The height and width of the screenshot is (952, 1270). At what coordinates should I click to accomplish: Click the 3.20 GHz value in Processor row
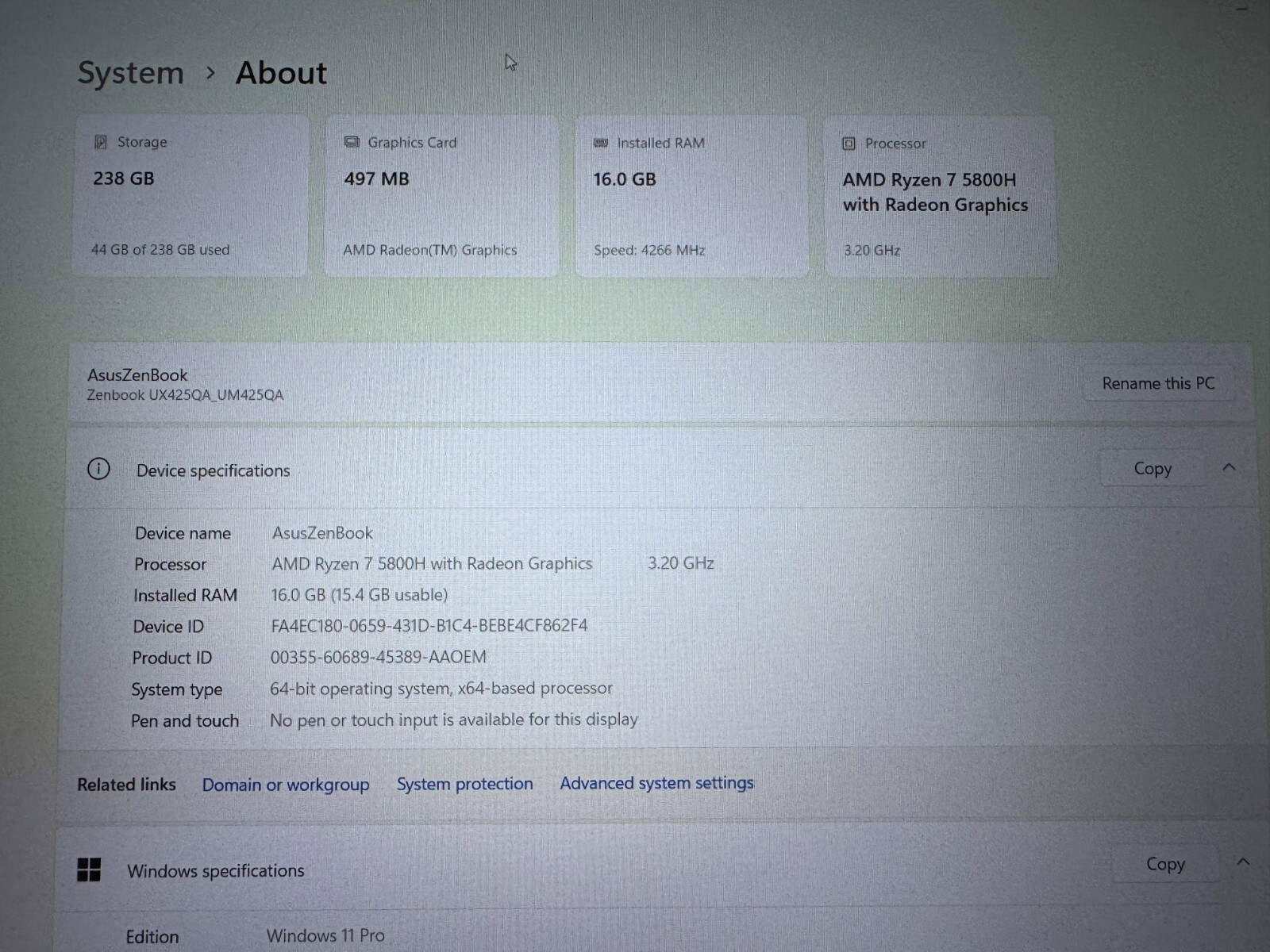coord(681,563)
